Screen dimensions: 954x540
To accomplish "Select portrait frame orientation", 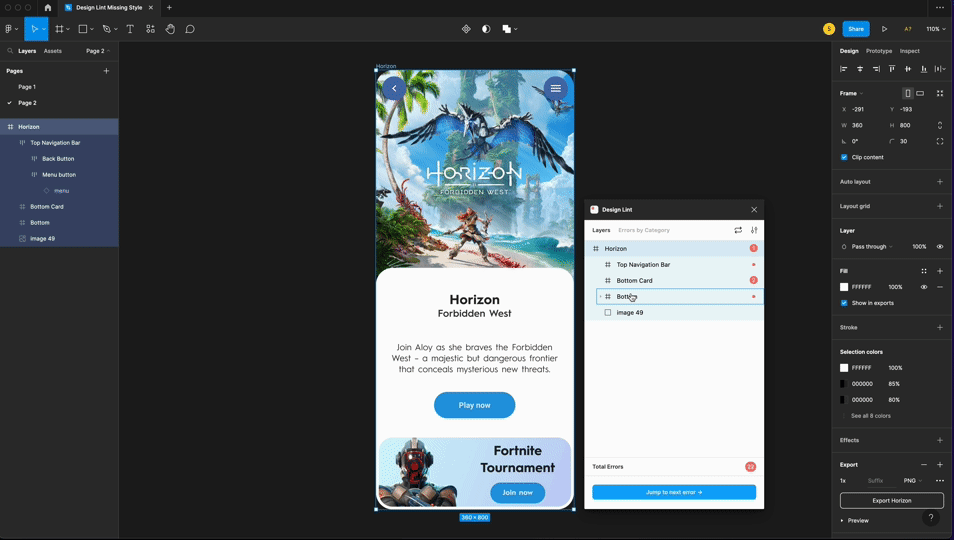I will pyautogui.click(x=908, y=93).
